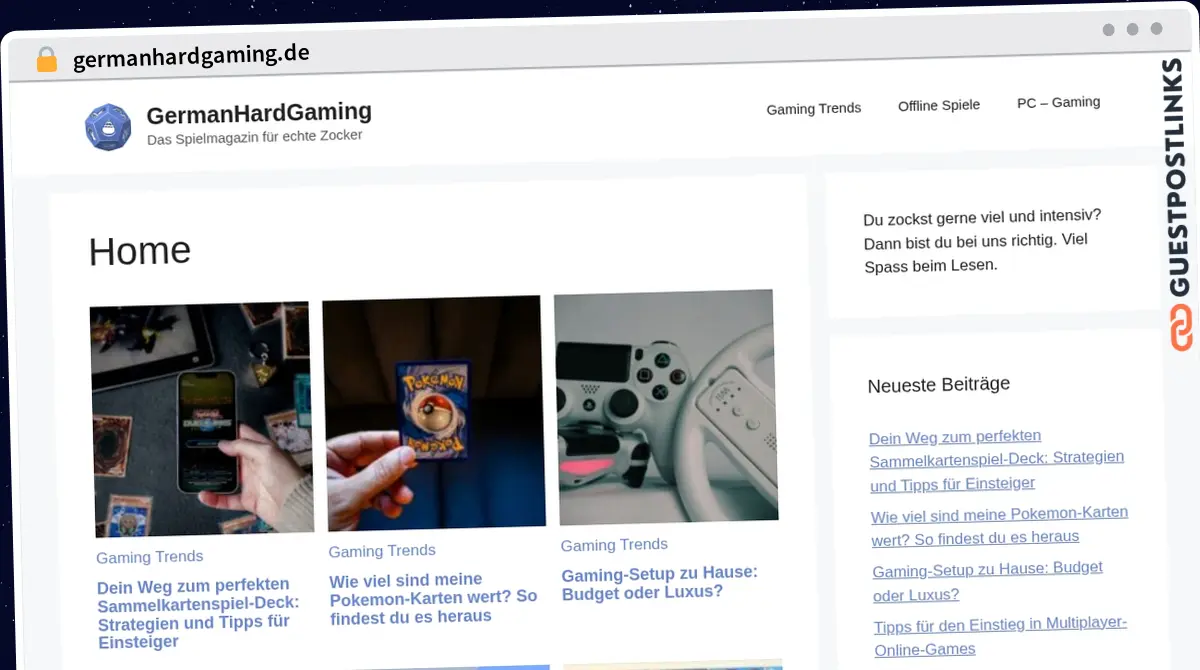Image resolution: width=1200 pixels, height=670 pixels.
Task: Open the article titled Gaming-Setup zu Hause: Budget oder Luxus
Action: click(x=660, y=582)
